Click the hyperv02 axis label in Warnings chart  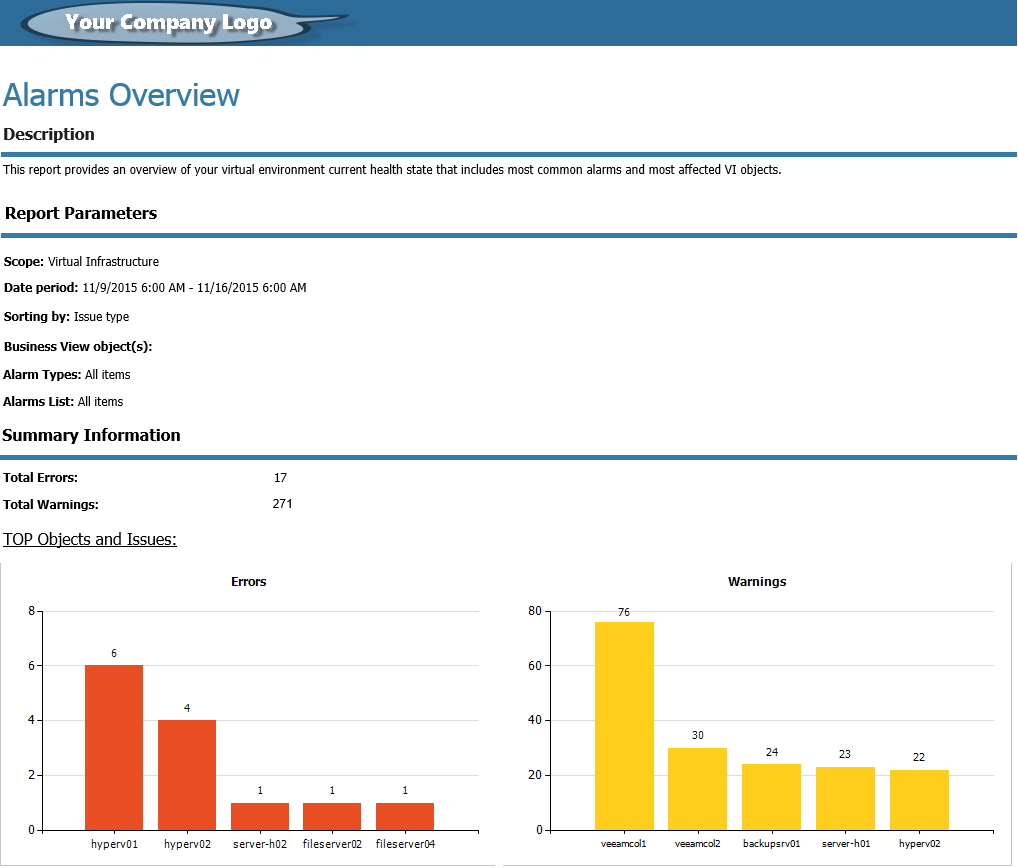coord(919,844)
